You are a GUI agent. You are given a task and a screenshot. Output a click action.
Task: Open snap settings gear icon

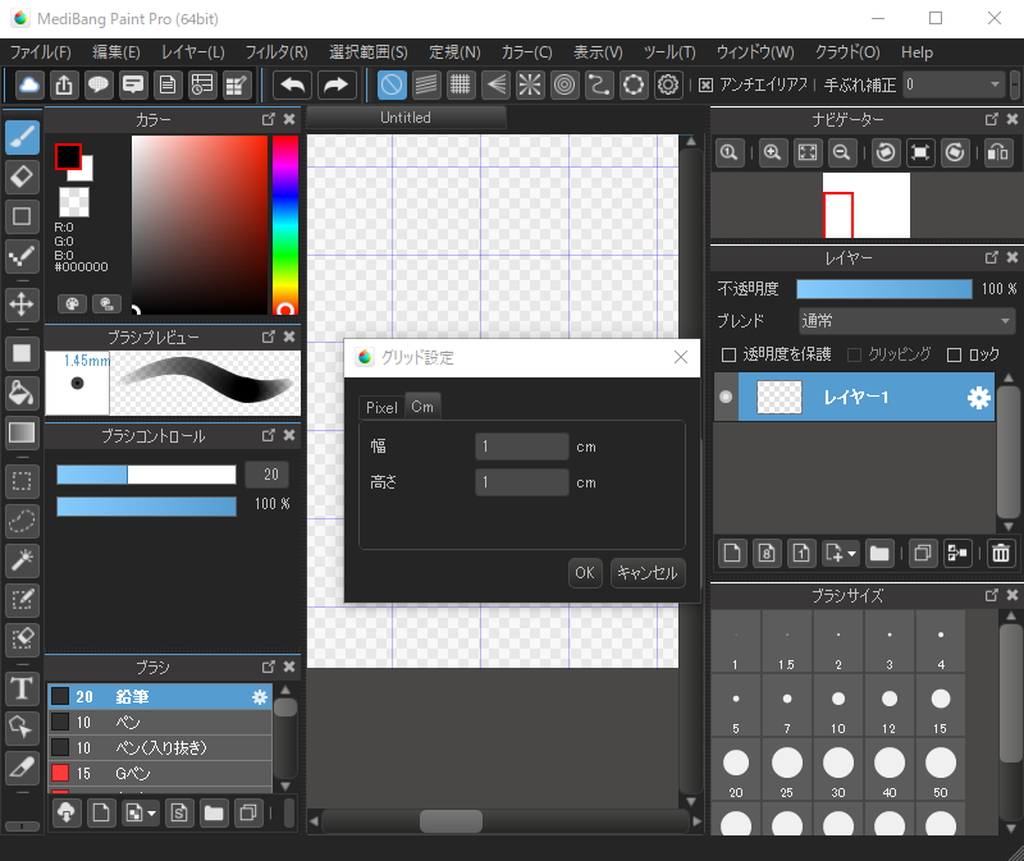[x=668, y=85]
